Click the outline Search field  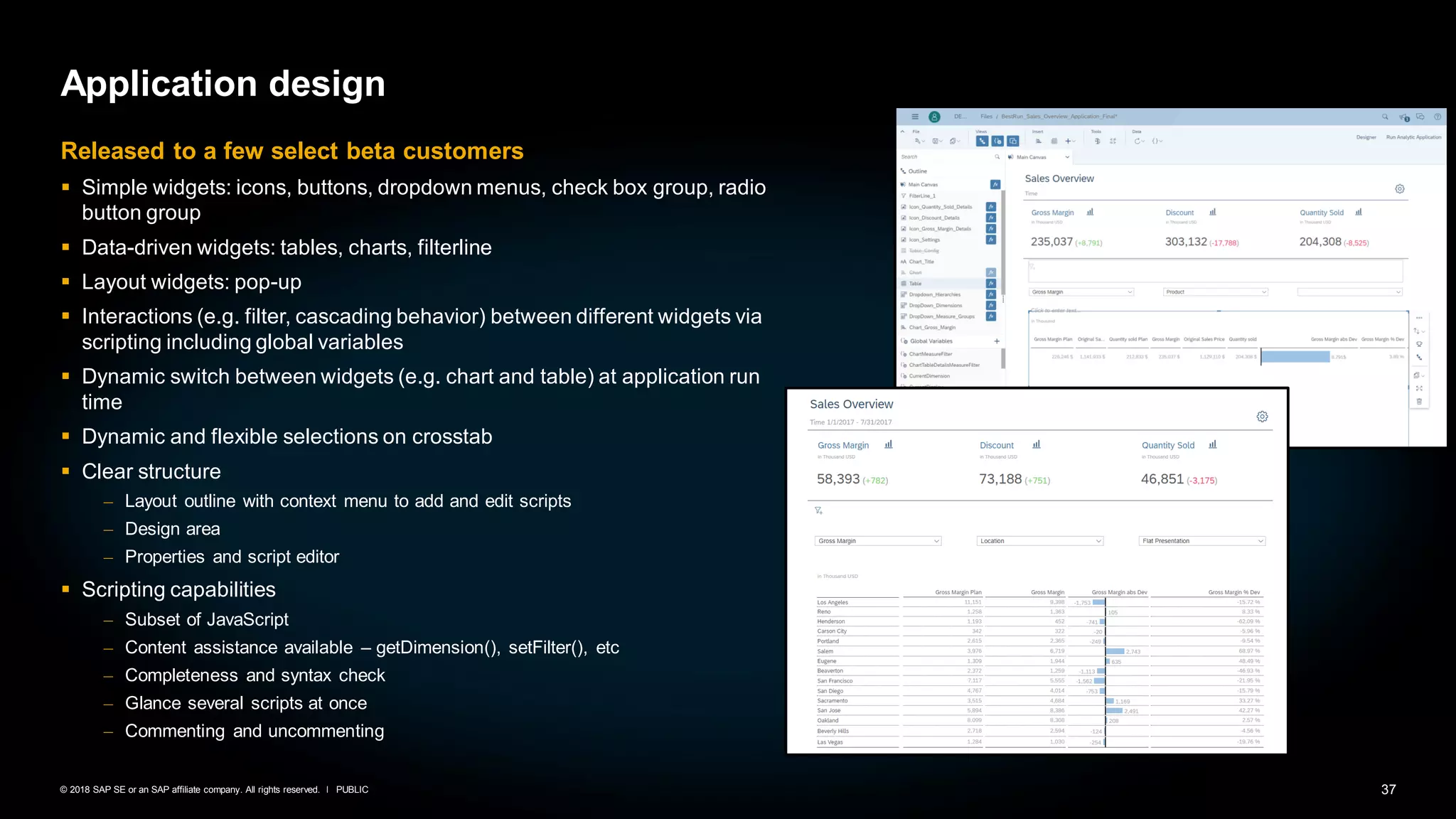[x=951, y=156]
